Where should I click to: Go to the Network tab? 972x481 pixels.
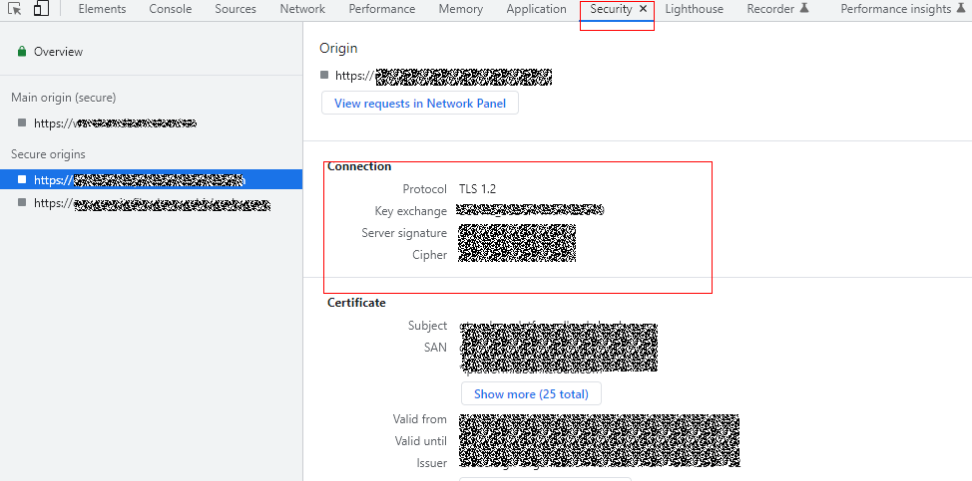302,9
